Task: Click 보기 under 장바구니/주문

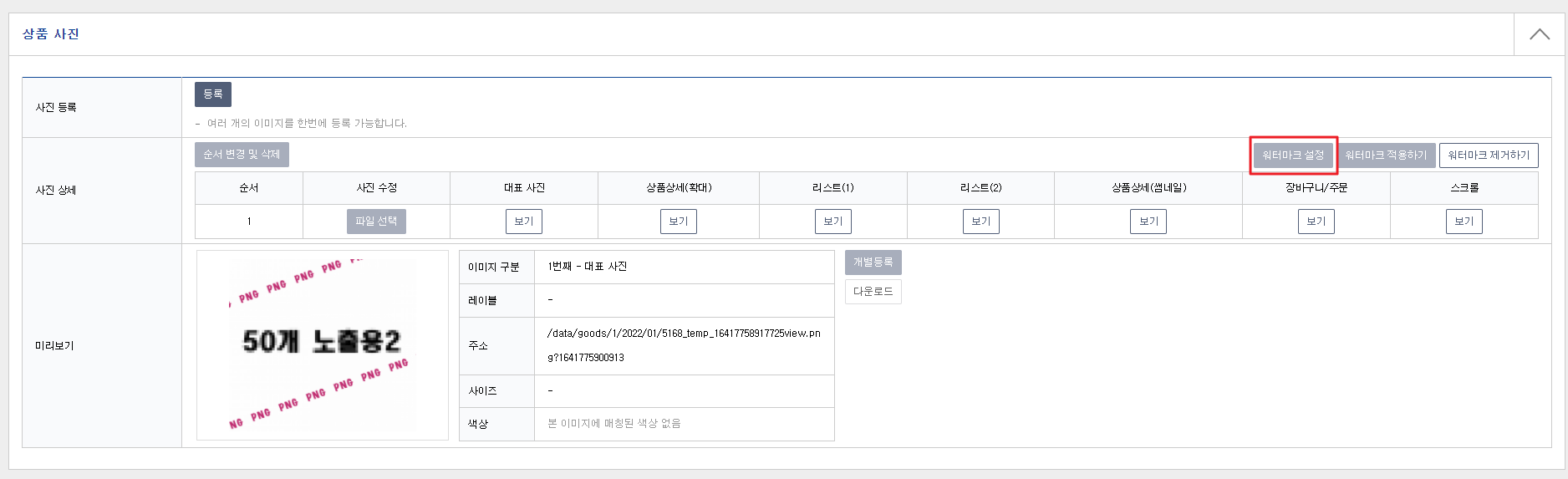Action: click(1316, 222)
